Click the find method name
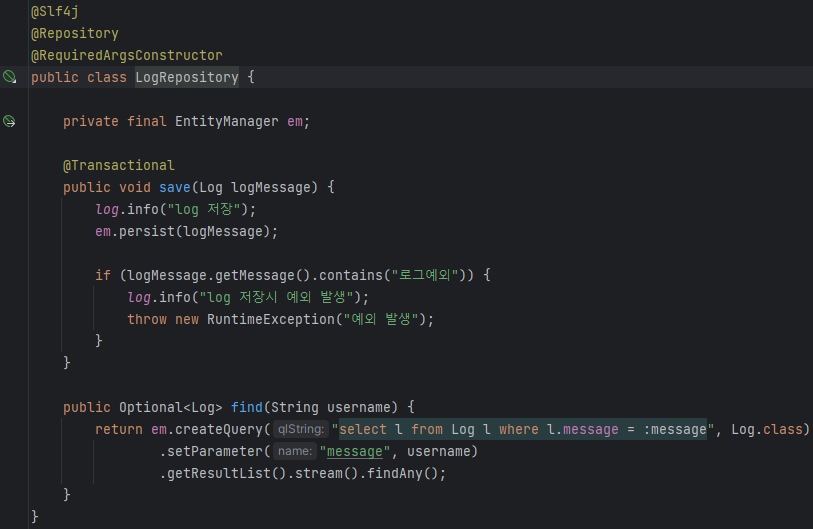 pyautogui.click(x=247, y=408)
